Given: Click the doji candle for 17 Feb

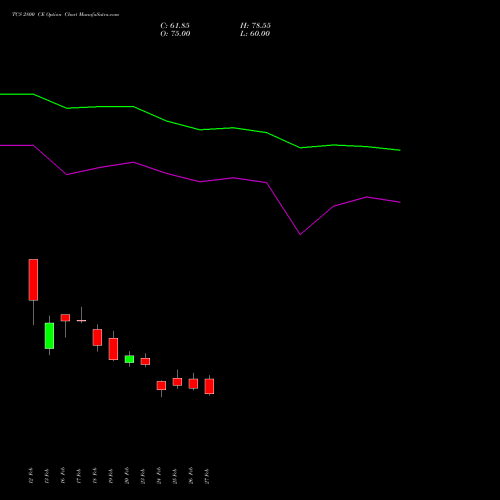Looking at the screenshot, I should click(x=81, y=320).
